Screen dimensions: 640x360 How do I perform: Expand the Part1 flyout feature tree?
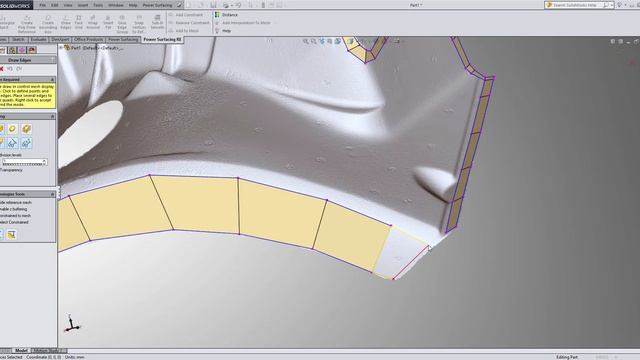tap(61, 48)
